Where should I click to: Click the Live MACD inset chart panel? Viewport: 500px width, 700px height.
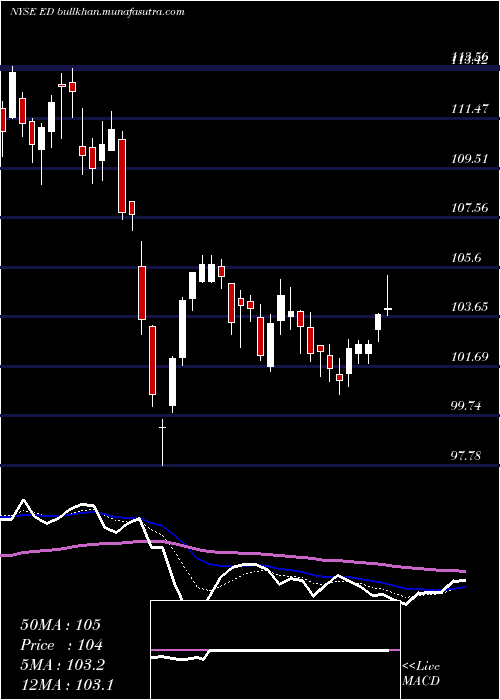(275, 650)
